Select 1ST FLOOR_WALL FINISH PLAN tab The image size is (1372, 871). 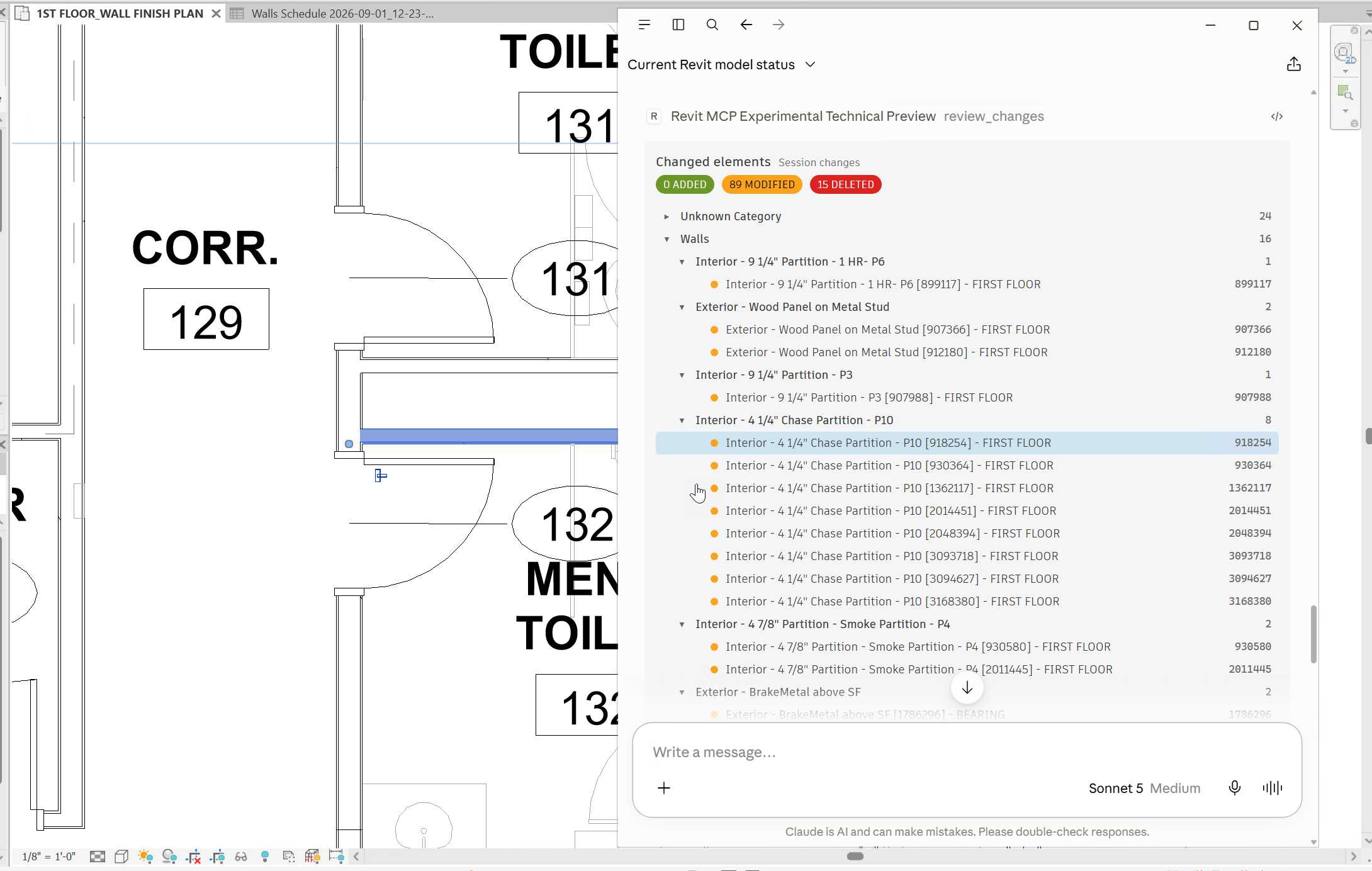[x=120, y=13]
